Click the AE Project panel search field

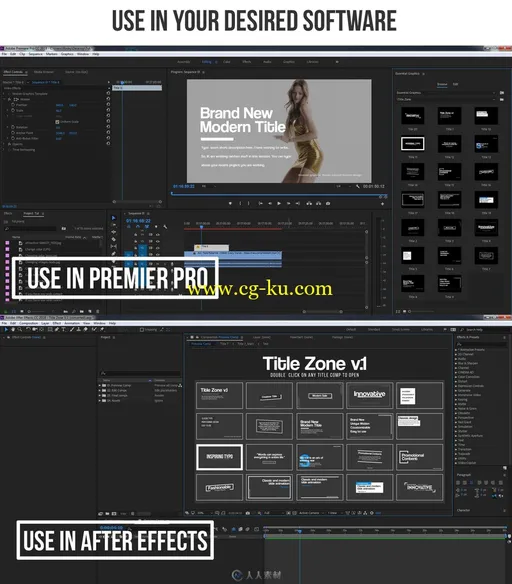pos(140,373)
